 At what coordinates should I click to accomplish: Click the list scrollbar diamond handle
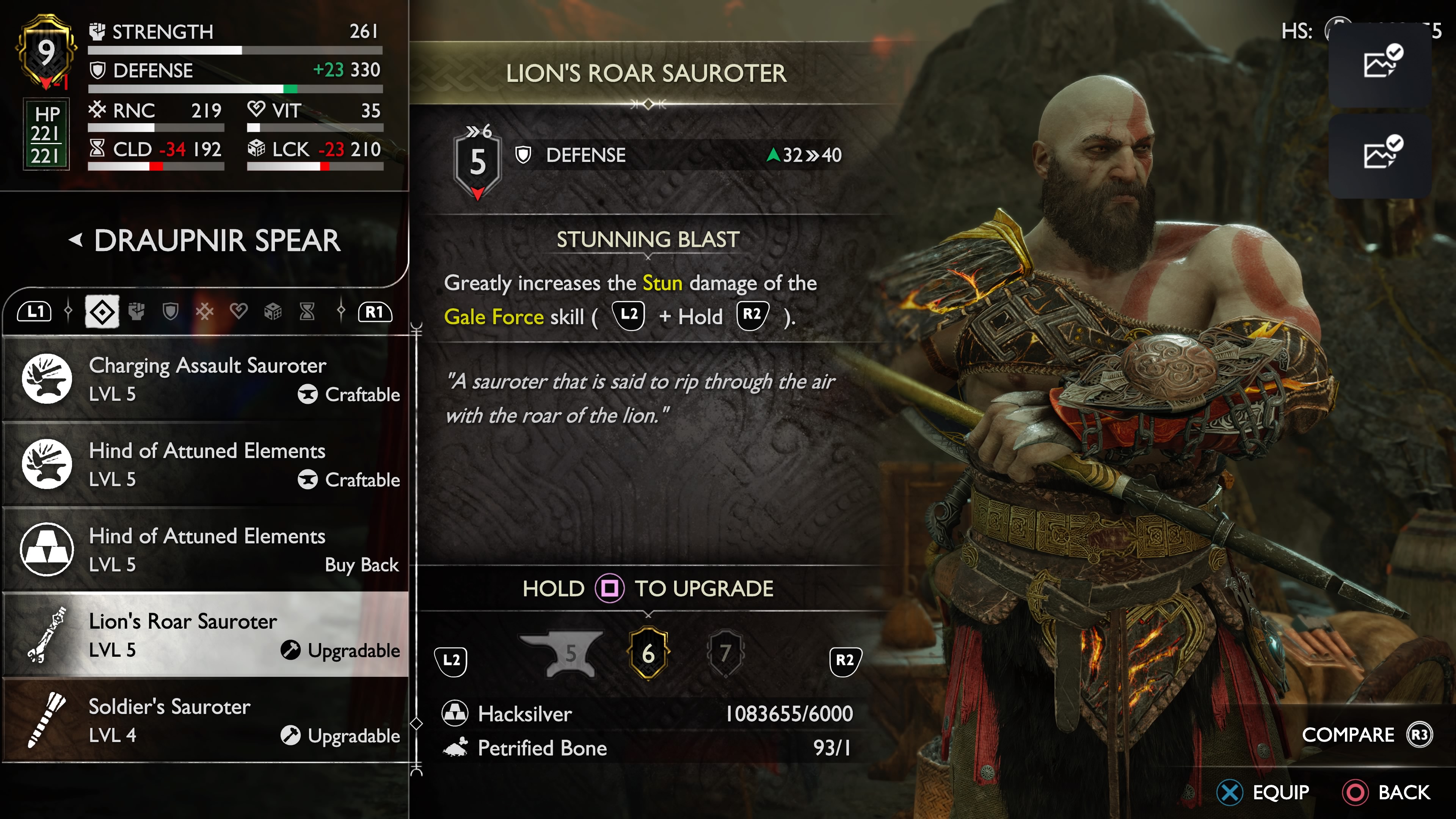(417, 723)
